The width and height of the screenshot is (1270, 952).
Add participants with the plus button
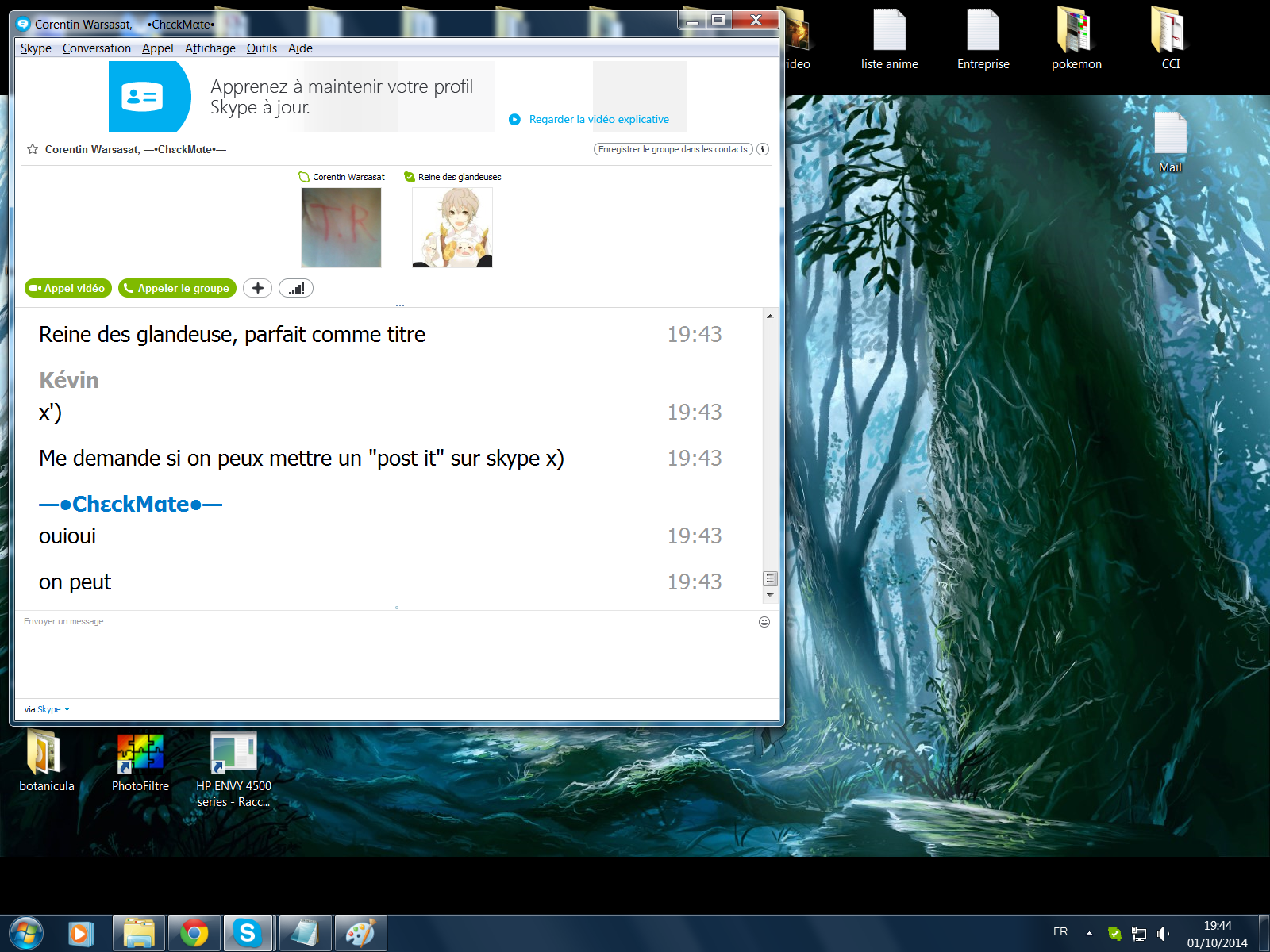pyautogui.click(x=257, y=288)
